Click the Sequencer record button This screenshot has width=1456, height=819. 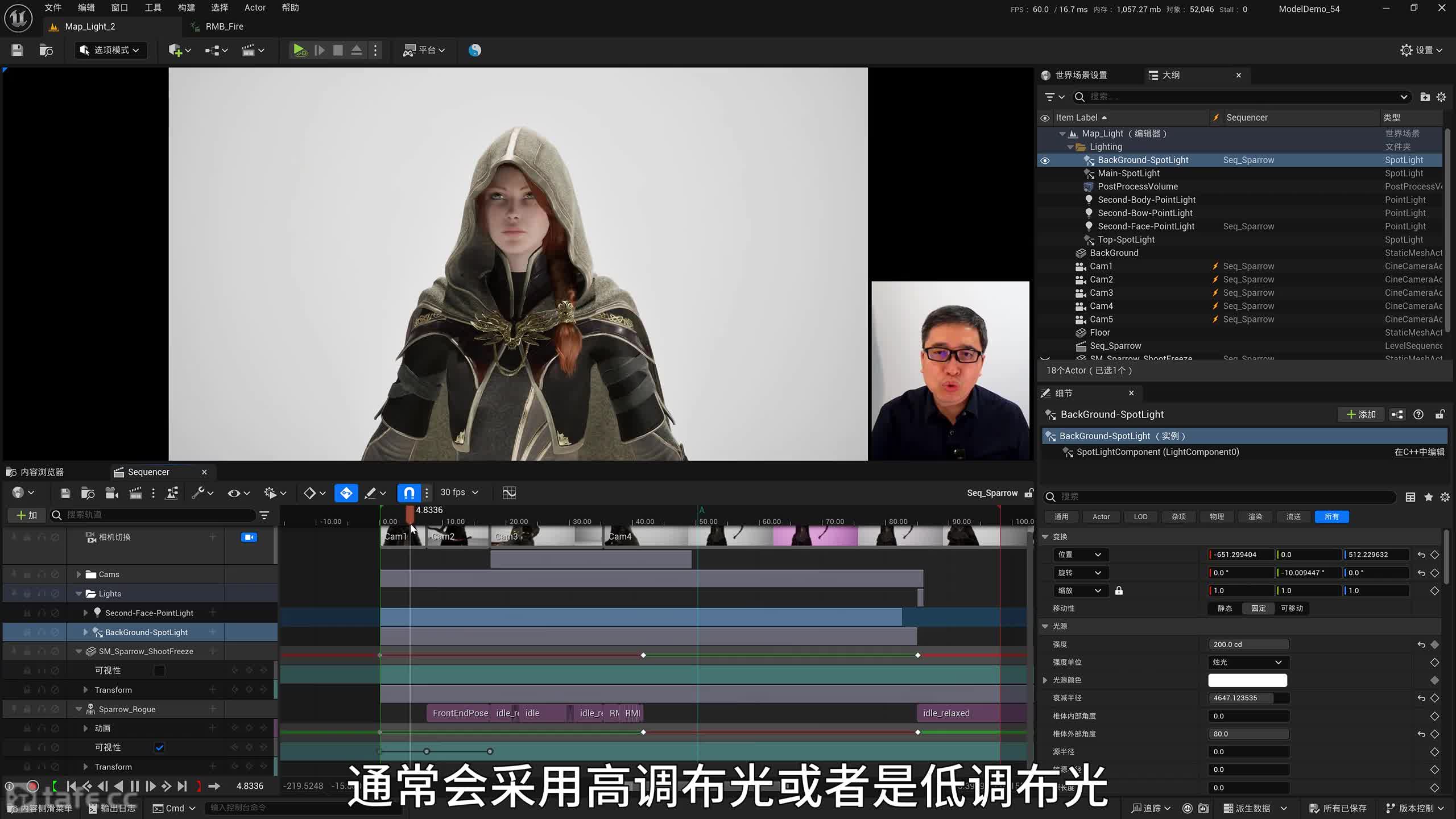pyautogui.click(x=32, y=786)
